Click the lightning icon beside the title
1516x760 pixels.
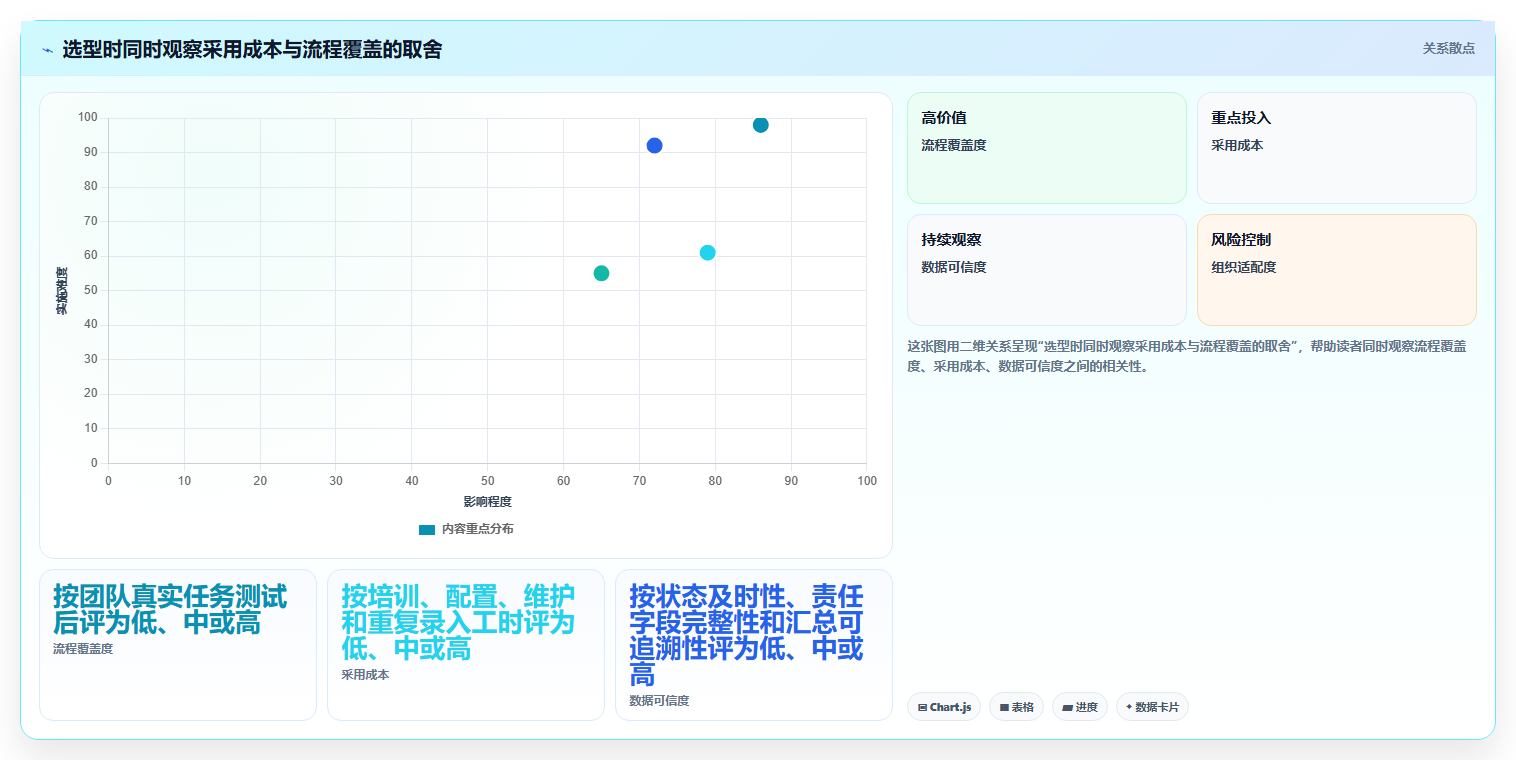(x=47, y=50)
